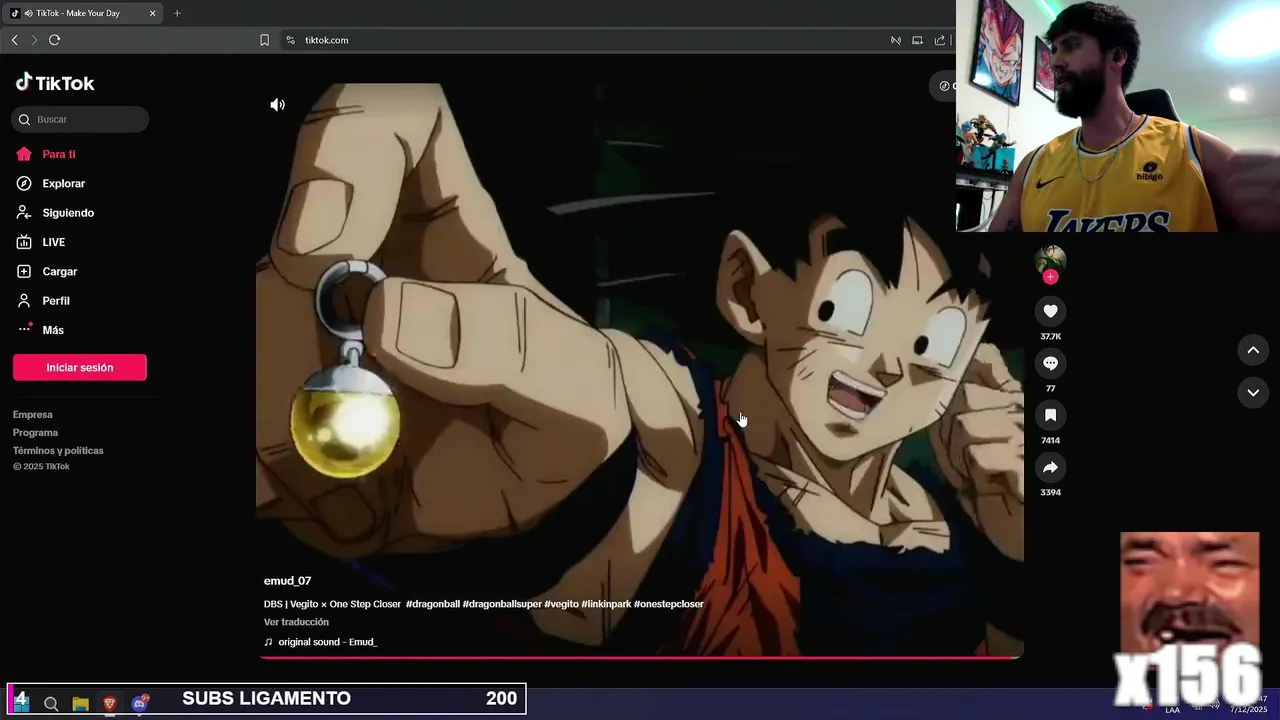Image resolution: width=1280 pixels, height=720 pixels.
Task: Expand the Más menu
Action: point(40,330)
